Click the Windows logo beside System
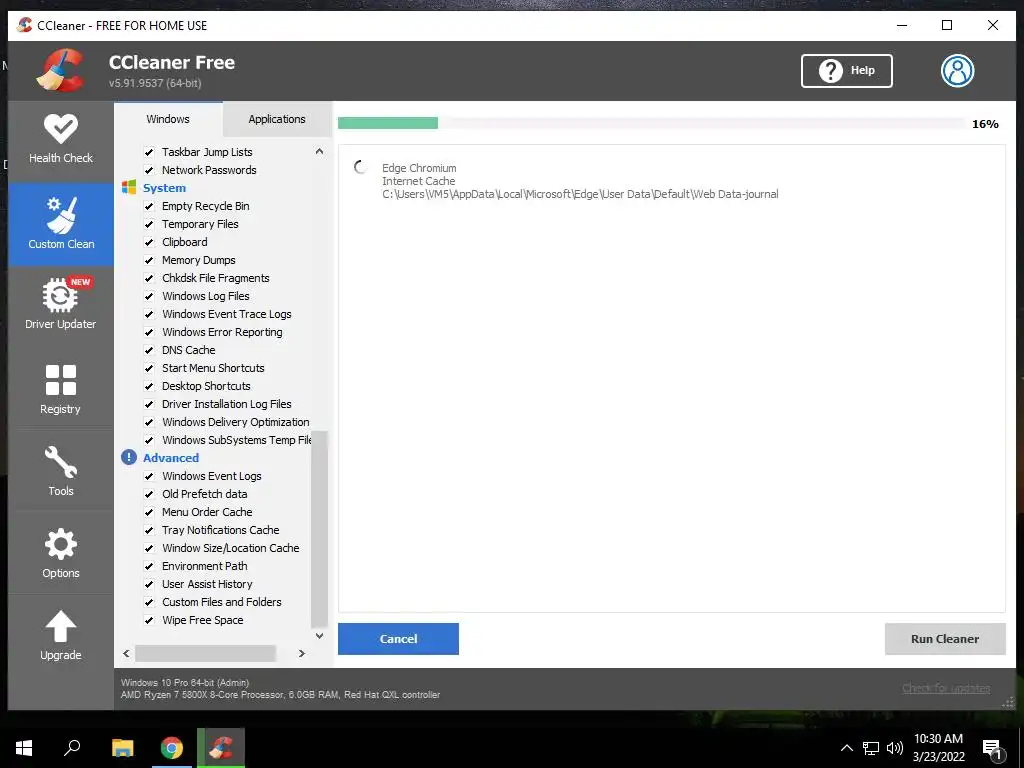 point(129,188)
